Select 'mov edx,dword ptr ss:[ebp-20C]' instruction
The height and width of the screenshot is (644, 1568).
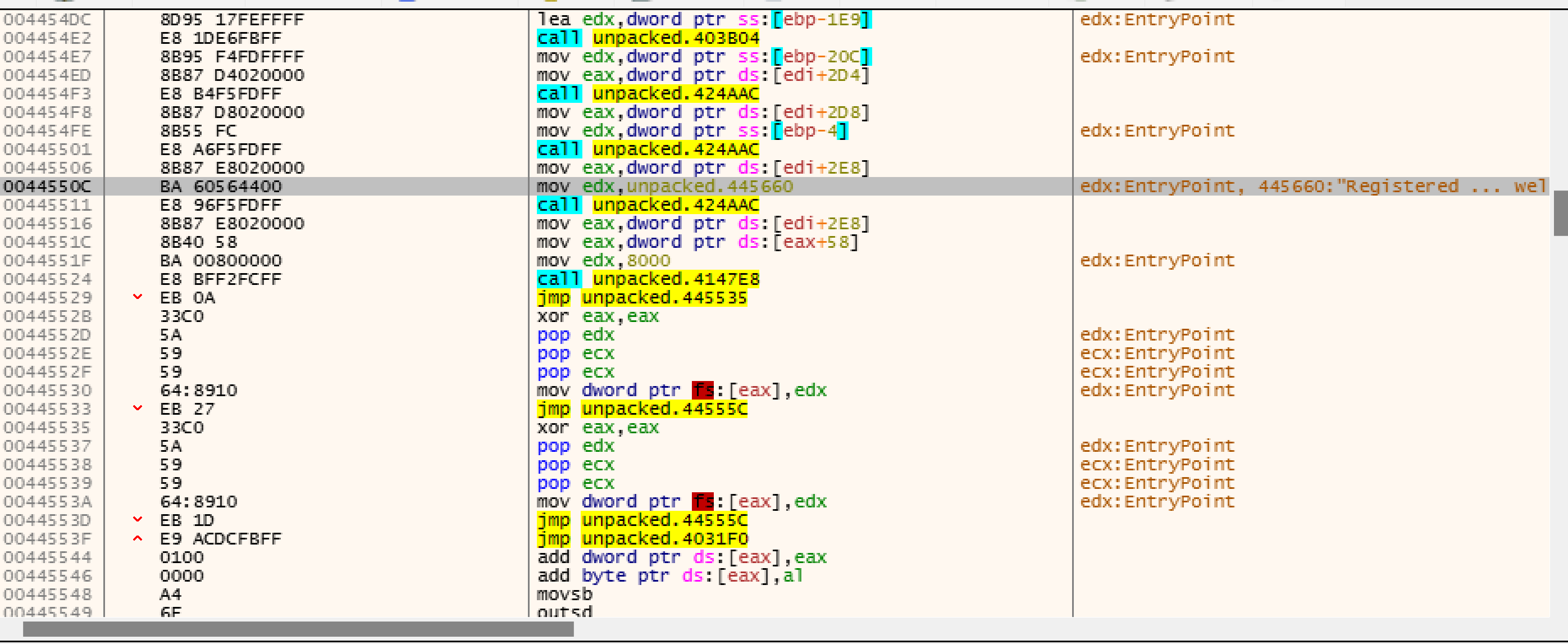(704, 57)
